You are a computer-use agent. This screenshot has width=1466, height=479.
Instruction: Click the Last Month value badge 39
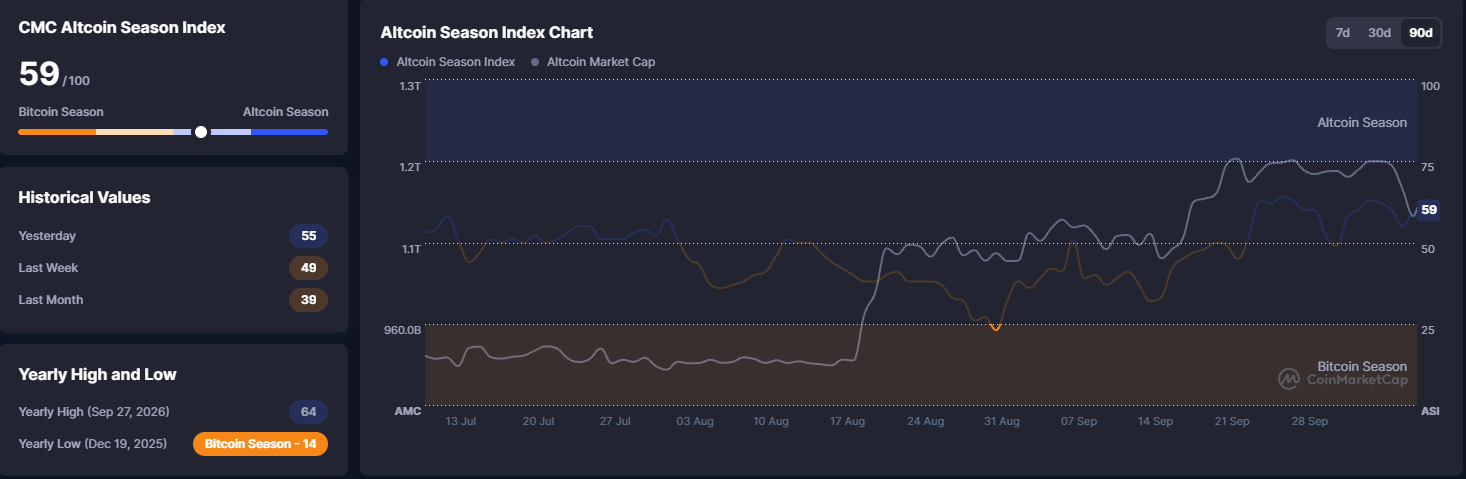[x=308, y=300]
